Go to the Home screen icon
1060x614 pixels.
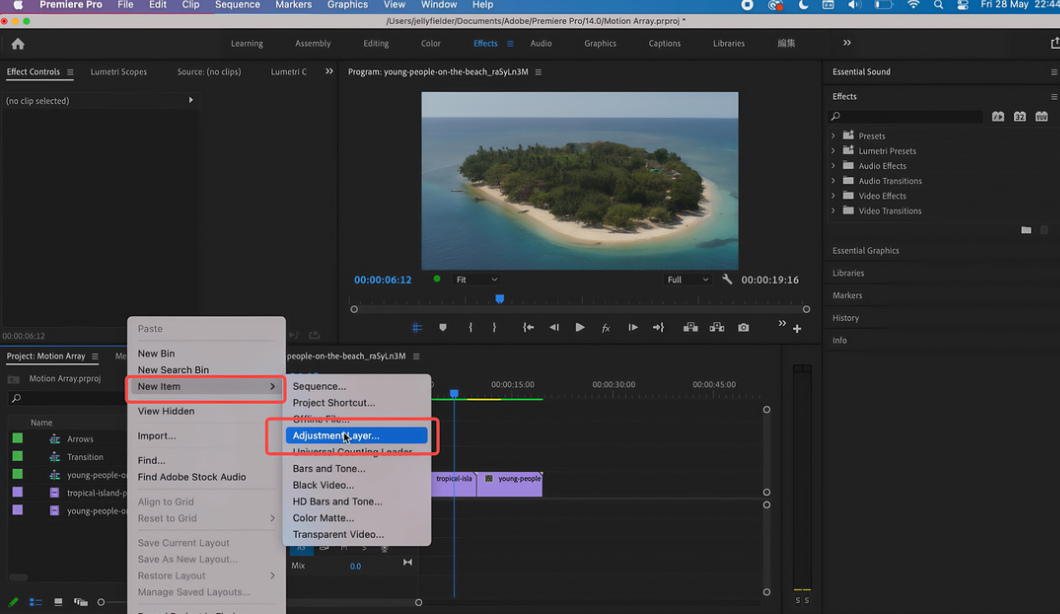pos(18,44)
